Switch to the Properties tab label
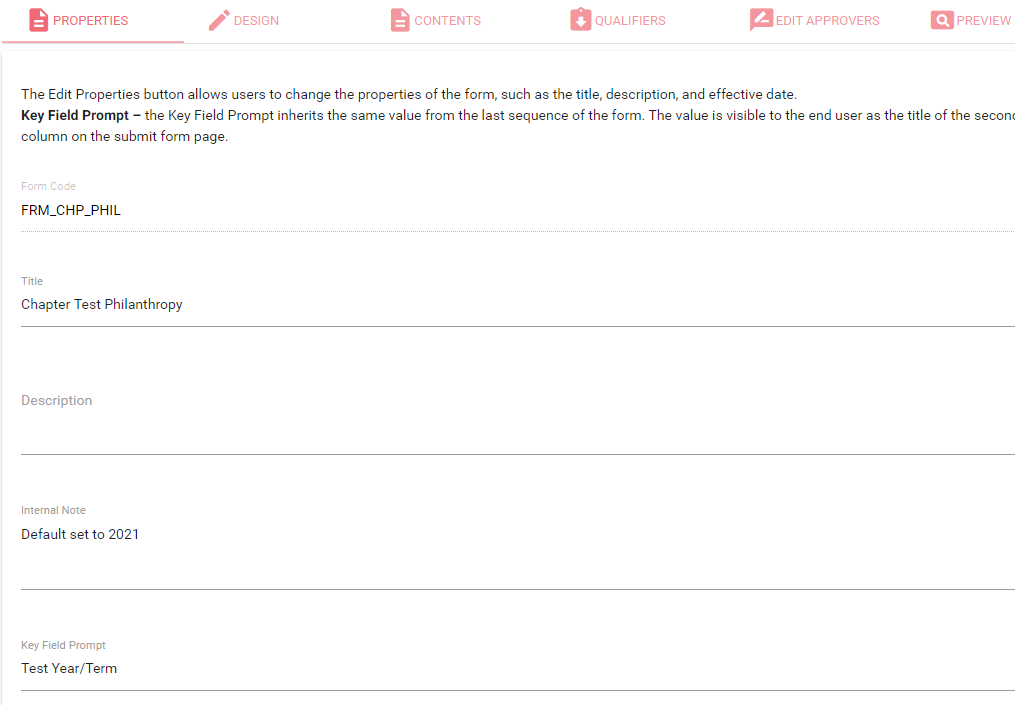The width and height of the screenshot is (1015, 705). pyautogui.click(x=90, y=21)
